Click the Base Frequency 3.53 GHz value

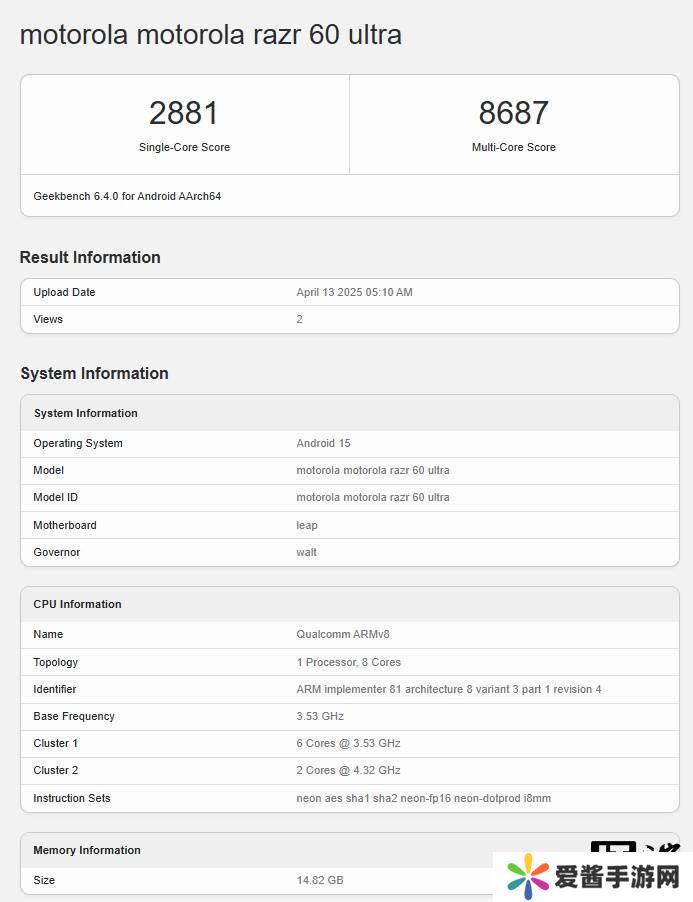coord(320,716)
